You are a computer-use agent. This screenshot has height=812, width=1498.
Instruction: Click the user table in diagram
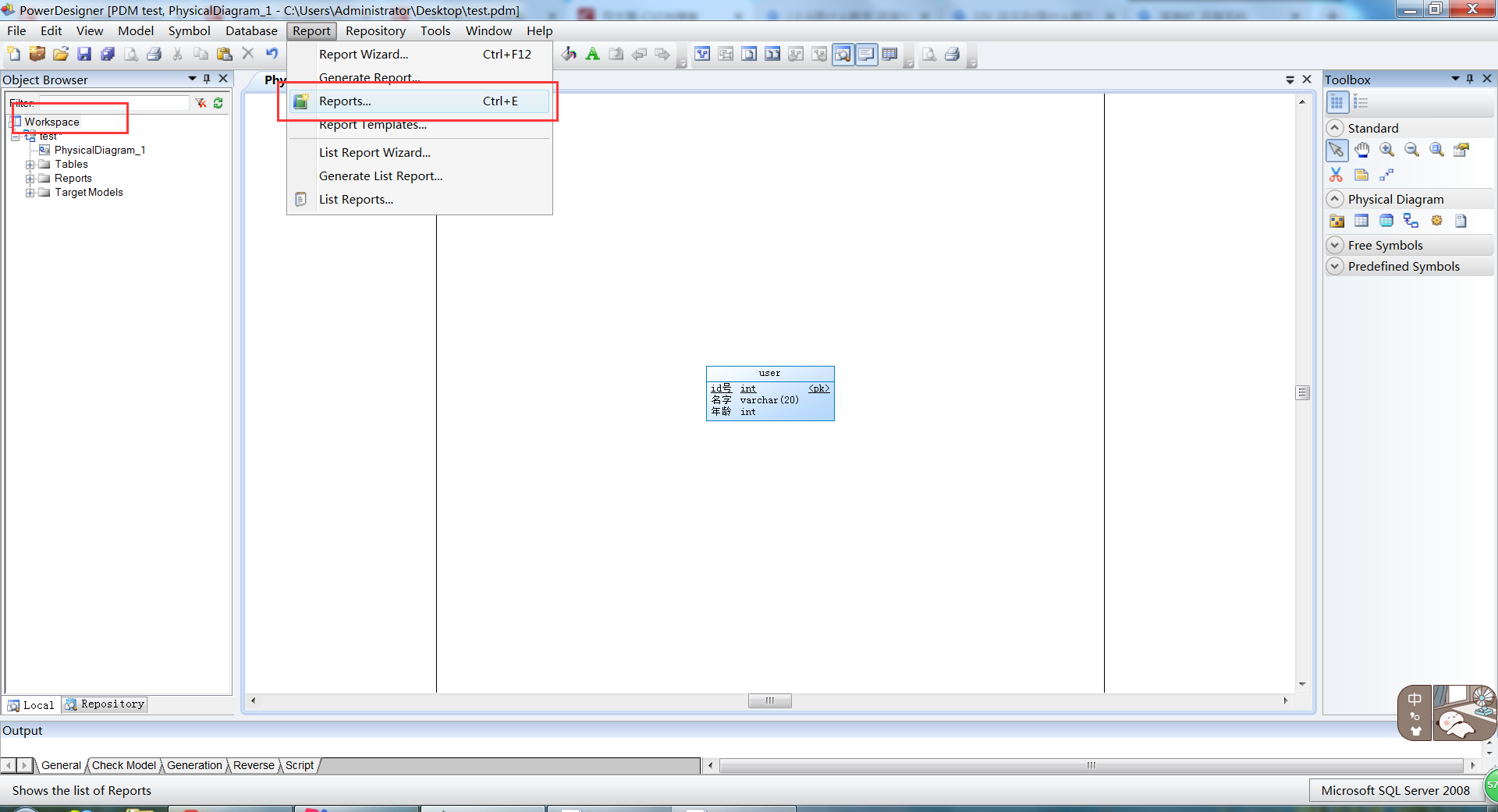coord(770,393)
